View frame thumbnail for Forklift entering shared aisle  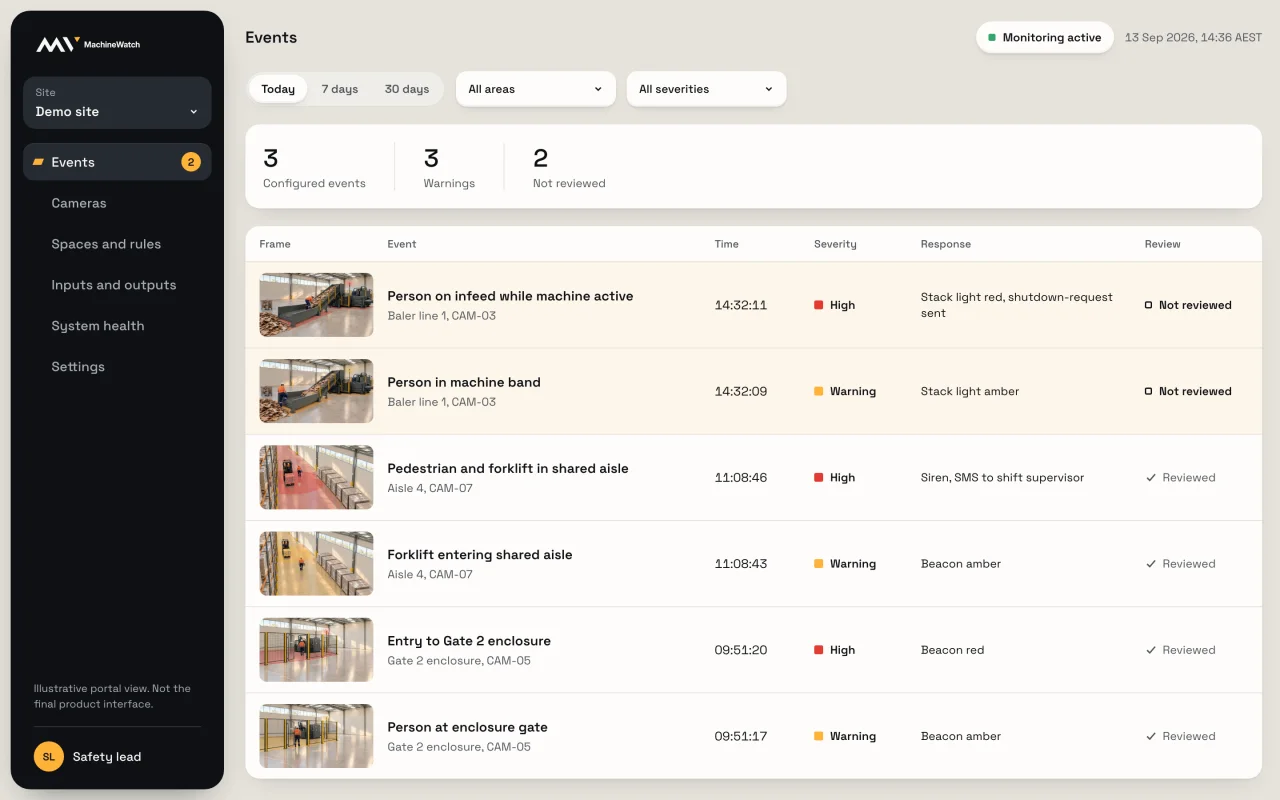pyautogui.click(x=316, y=564)
